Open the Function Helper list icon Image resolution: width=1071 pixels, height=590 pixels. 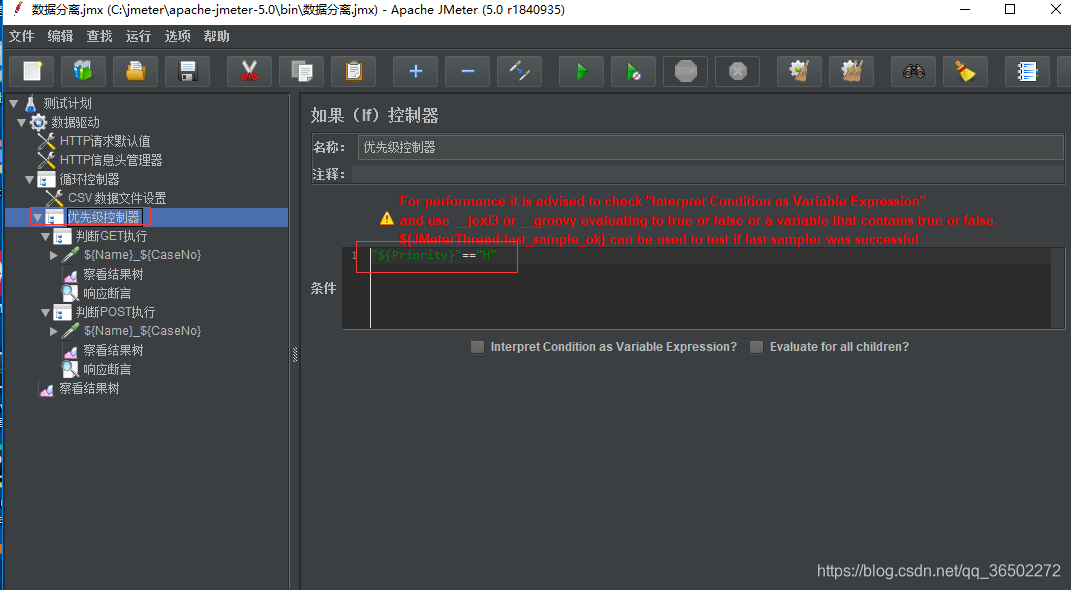tap(1027, 71)
